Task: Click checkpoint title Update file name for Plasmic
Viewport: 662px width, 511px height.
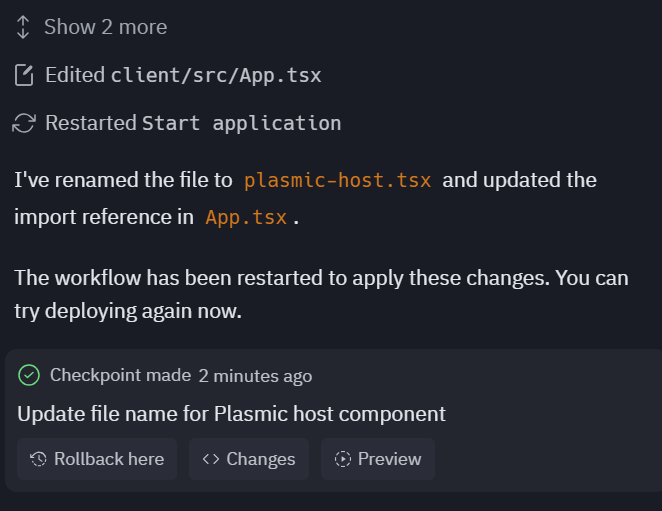Action: point(231,413)
